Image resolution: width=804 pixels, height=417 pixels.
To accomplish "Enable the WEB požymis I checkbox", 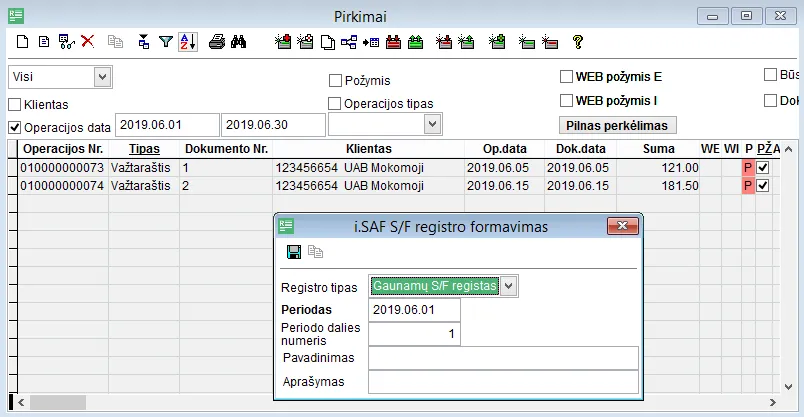I will [566, 100].
